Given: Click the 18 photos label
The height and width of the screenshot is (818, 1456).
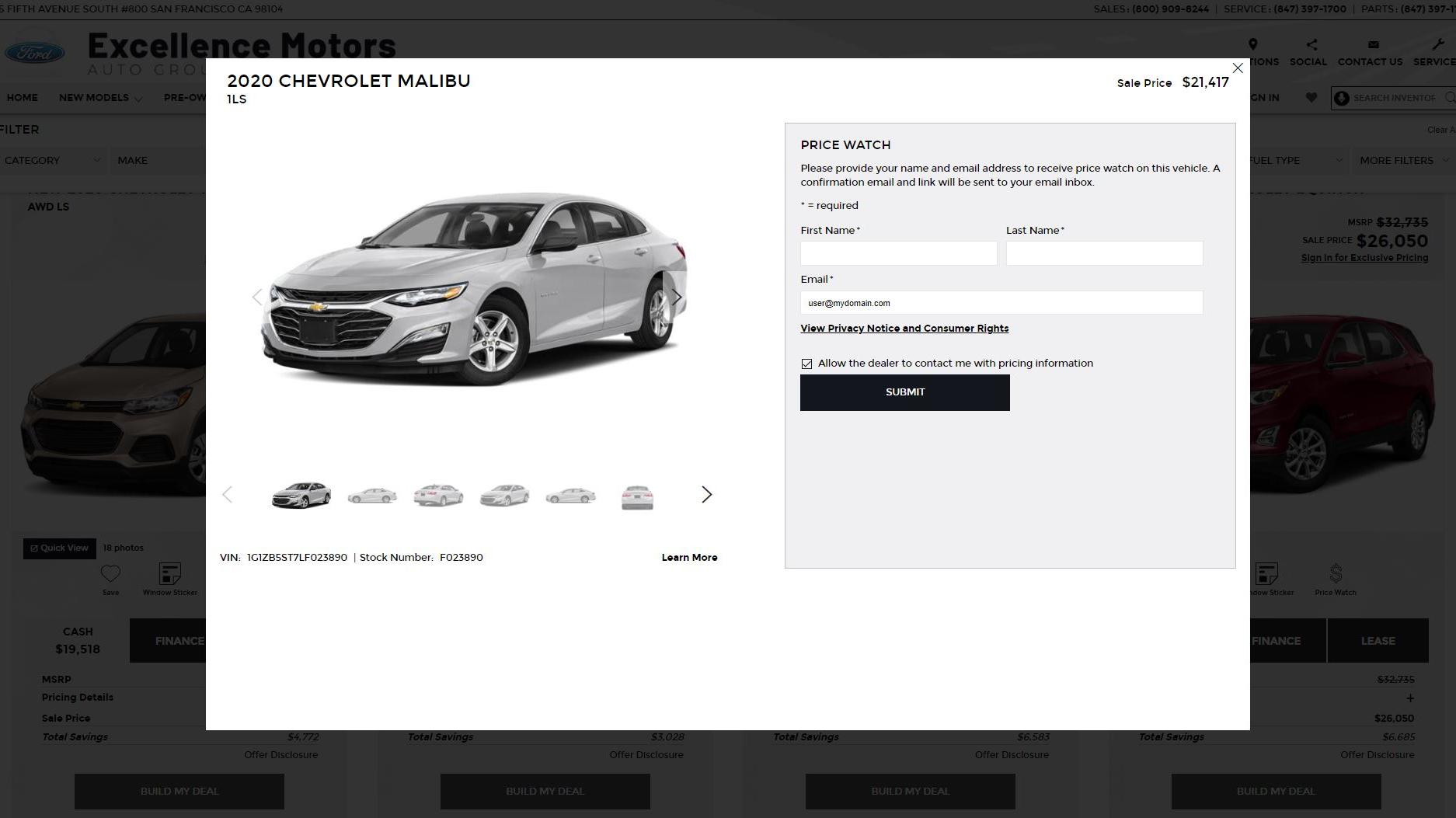Looking at the screenshot, I should click(123, 548).
